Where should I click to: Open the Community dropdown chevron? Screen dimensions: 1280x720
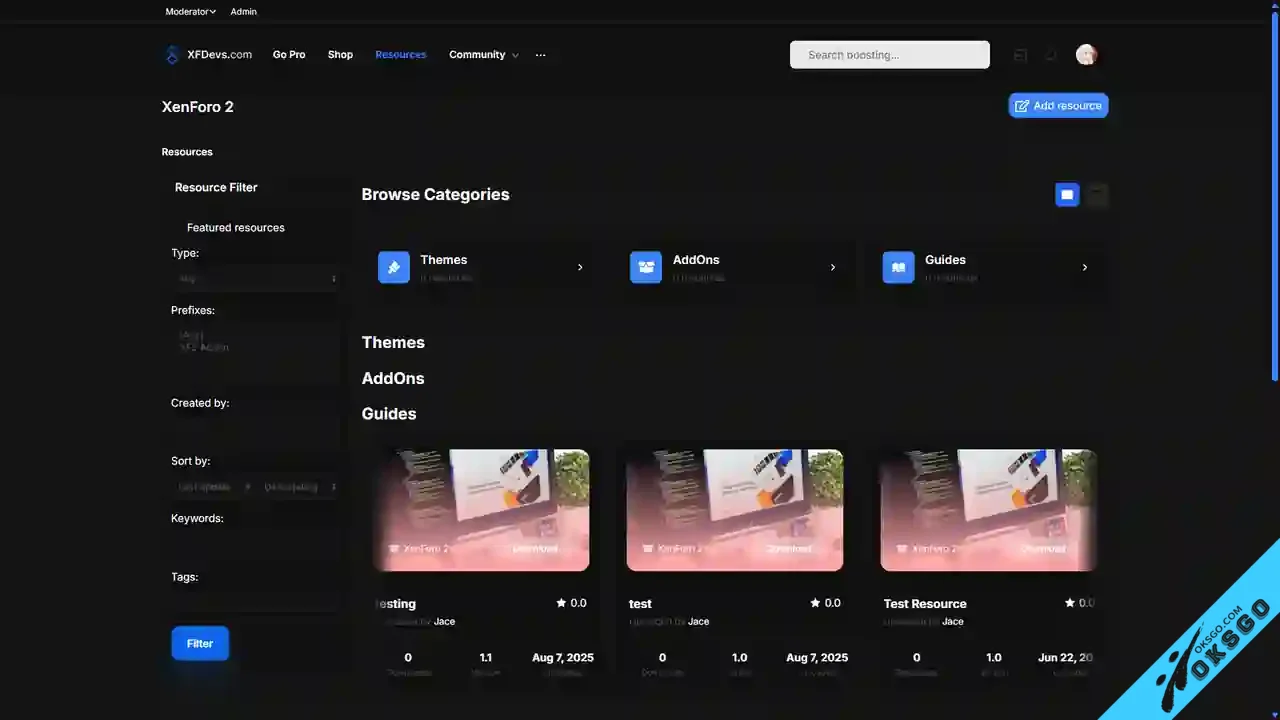[x=514, y=55]
